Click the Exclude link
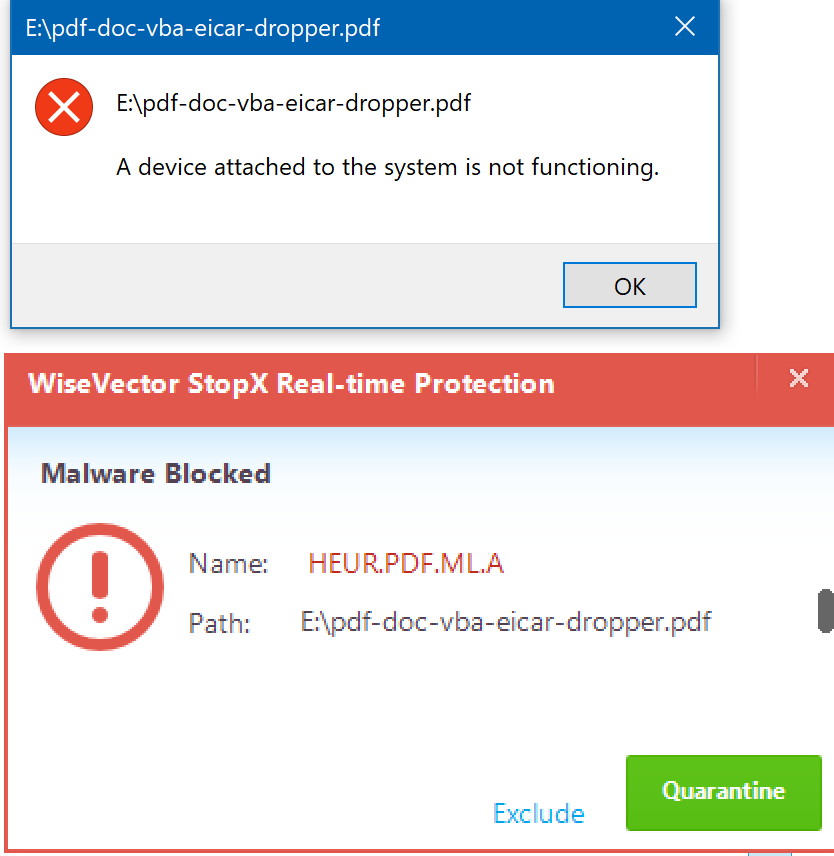Image resolution: width=834 pixels, height=856 pixels. [x=539, y=813]
